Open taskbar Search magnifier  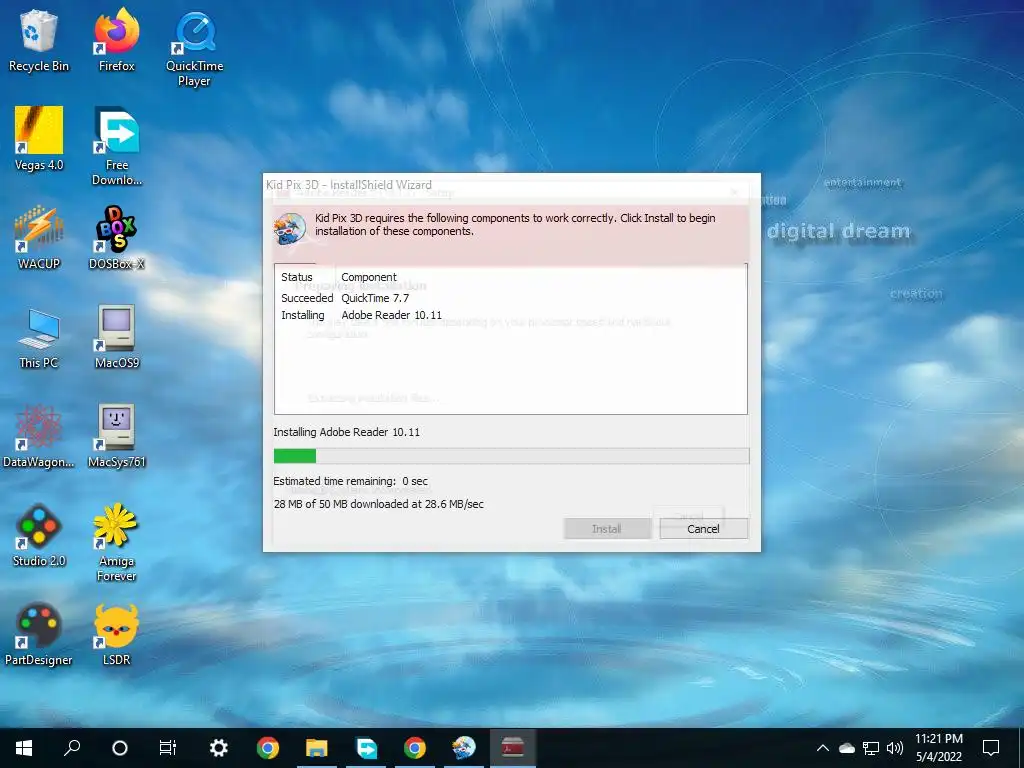tap(72, 748)
